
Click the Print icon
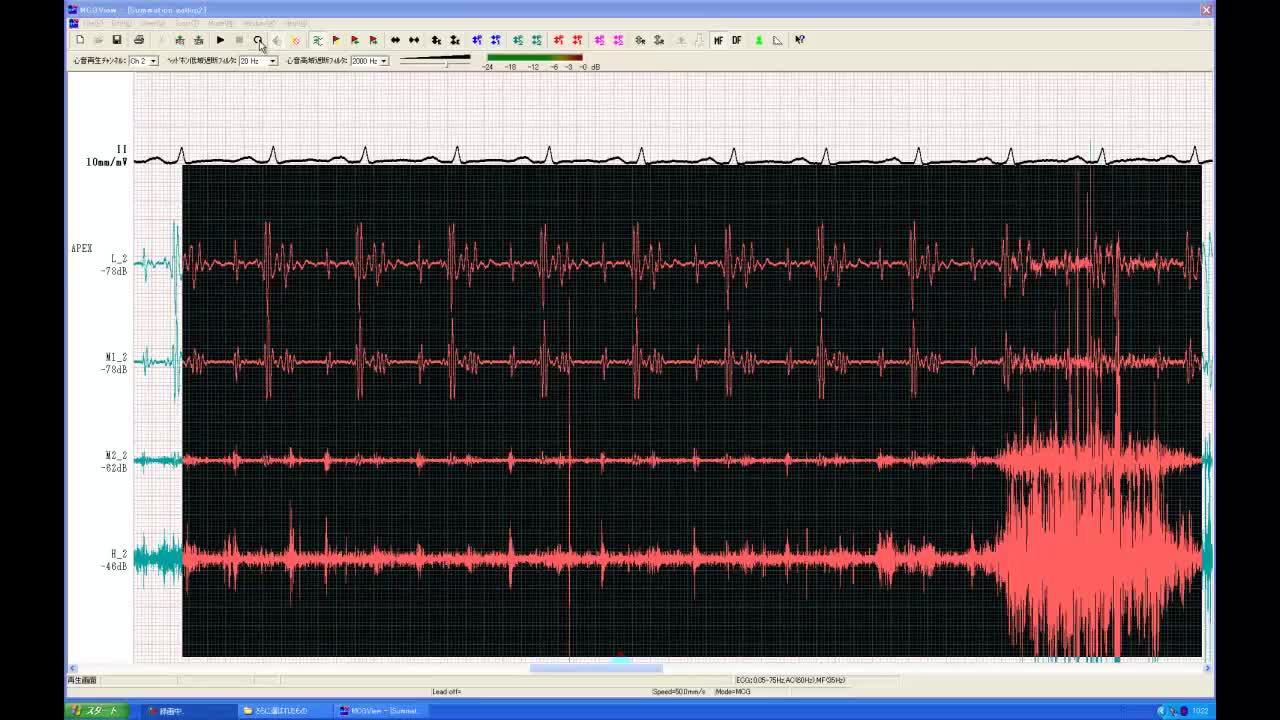pos(139,40)
